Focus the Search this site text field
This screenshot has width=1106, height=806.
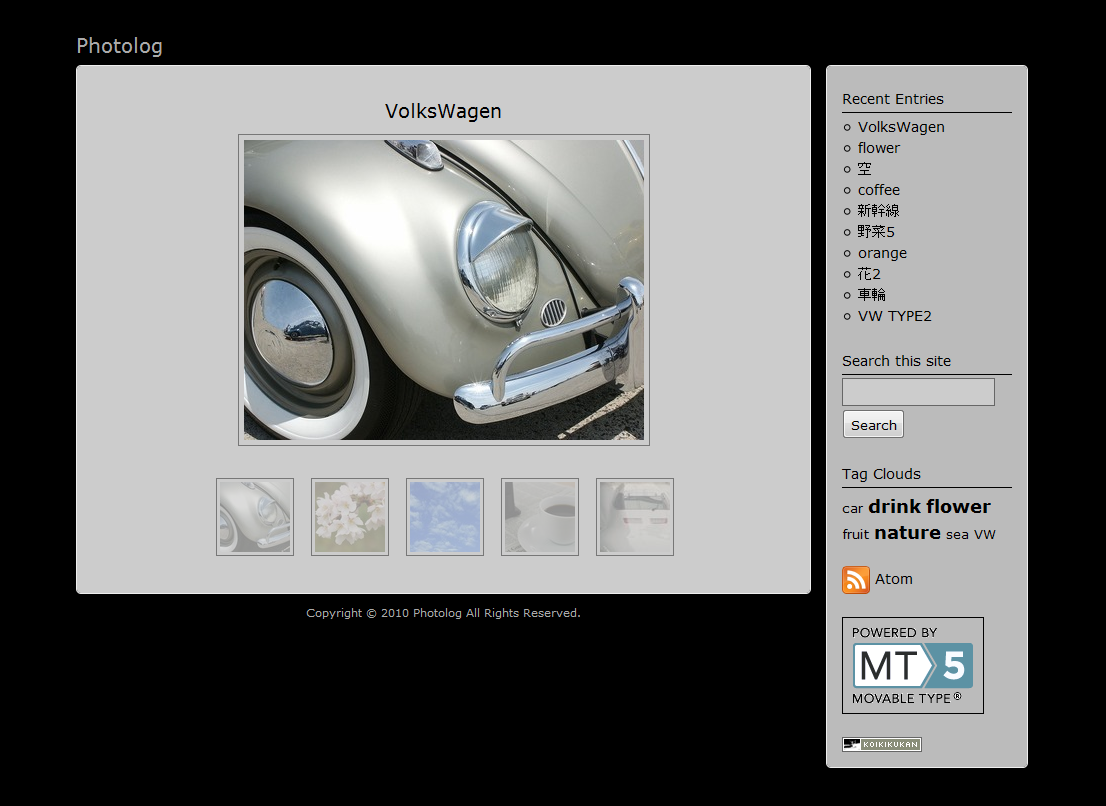(918, 392)
